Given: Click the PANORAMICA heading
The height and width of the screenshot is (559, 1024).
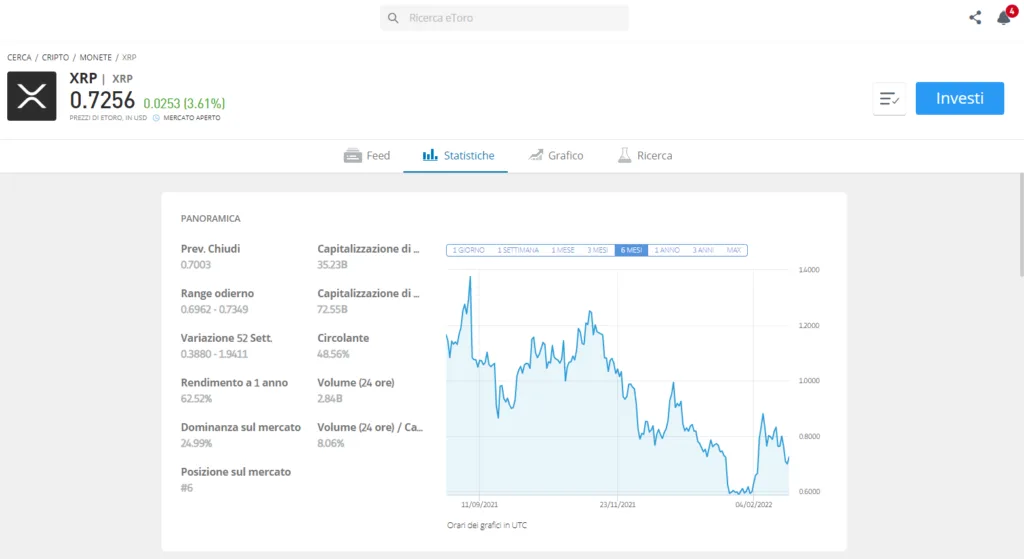Looking at the screenshot, I should (211, 219).
